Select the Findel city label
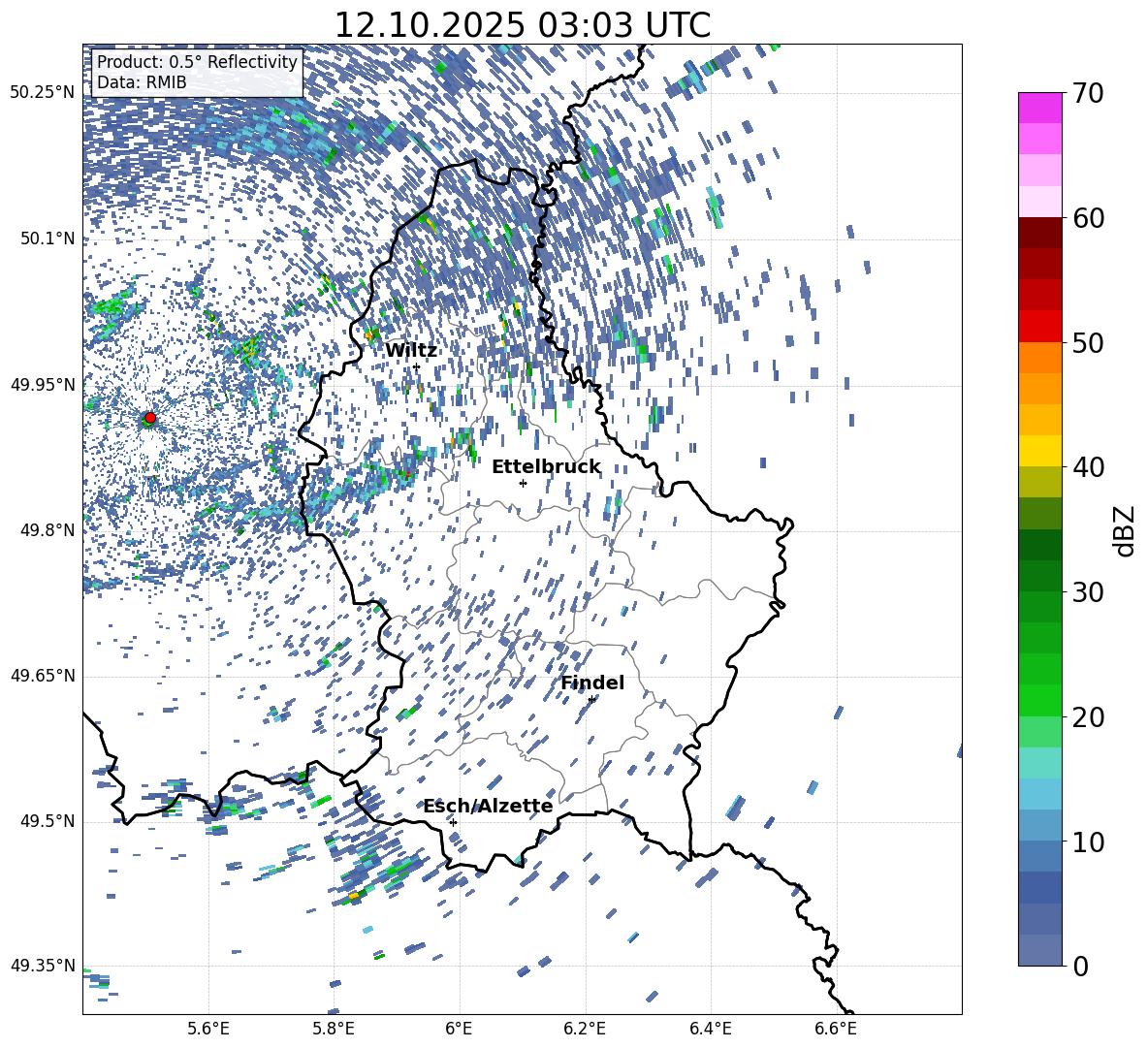Image resolution: width=1148 pixels, height=1048 pixels. click(x=592, y=683)
